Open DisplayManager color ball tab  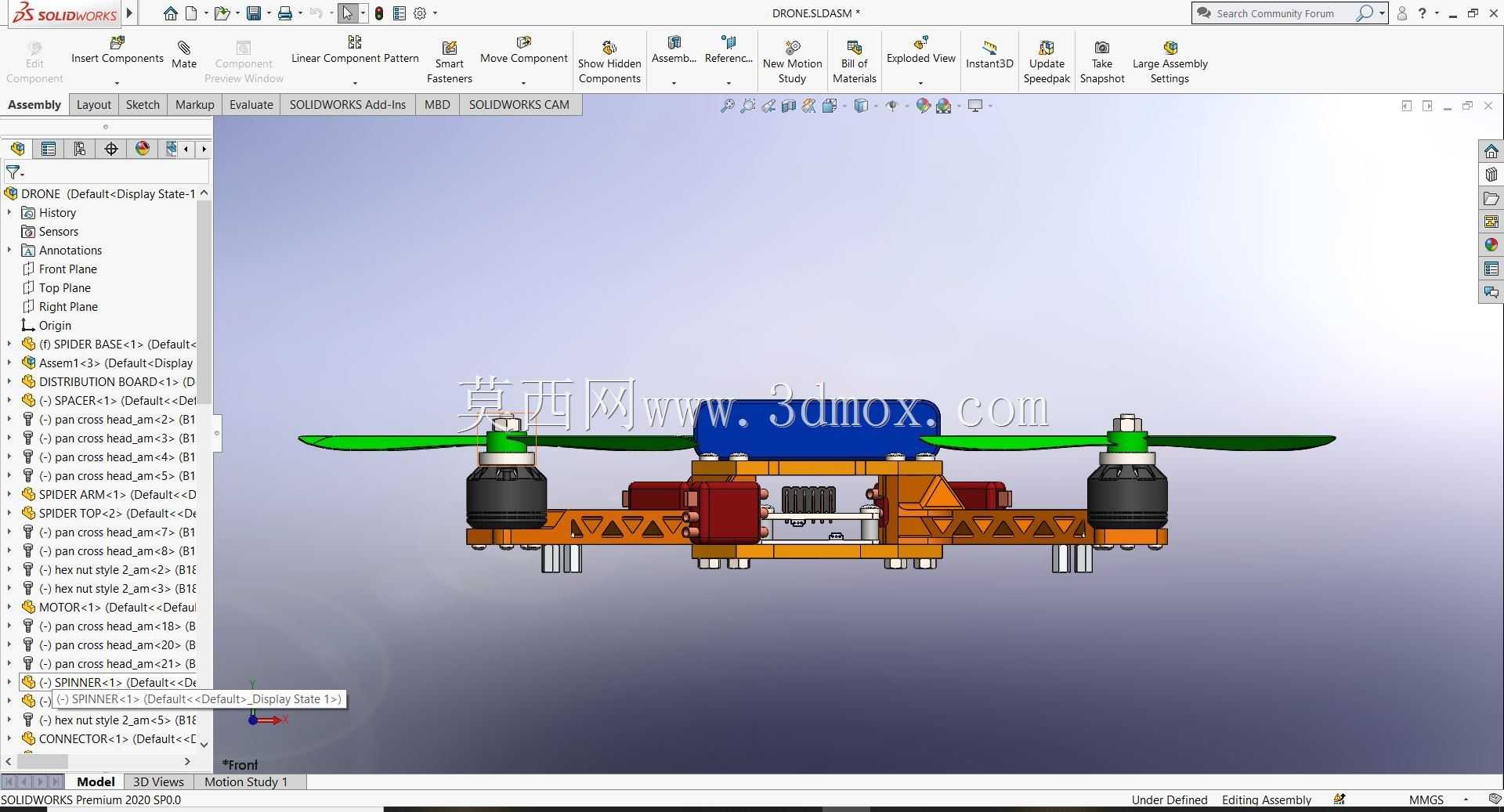point(143,149)
